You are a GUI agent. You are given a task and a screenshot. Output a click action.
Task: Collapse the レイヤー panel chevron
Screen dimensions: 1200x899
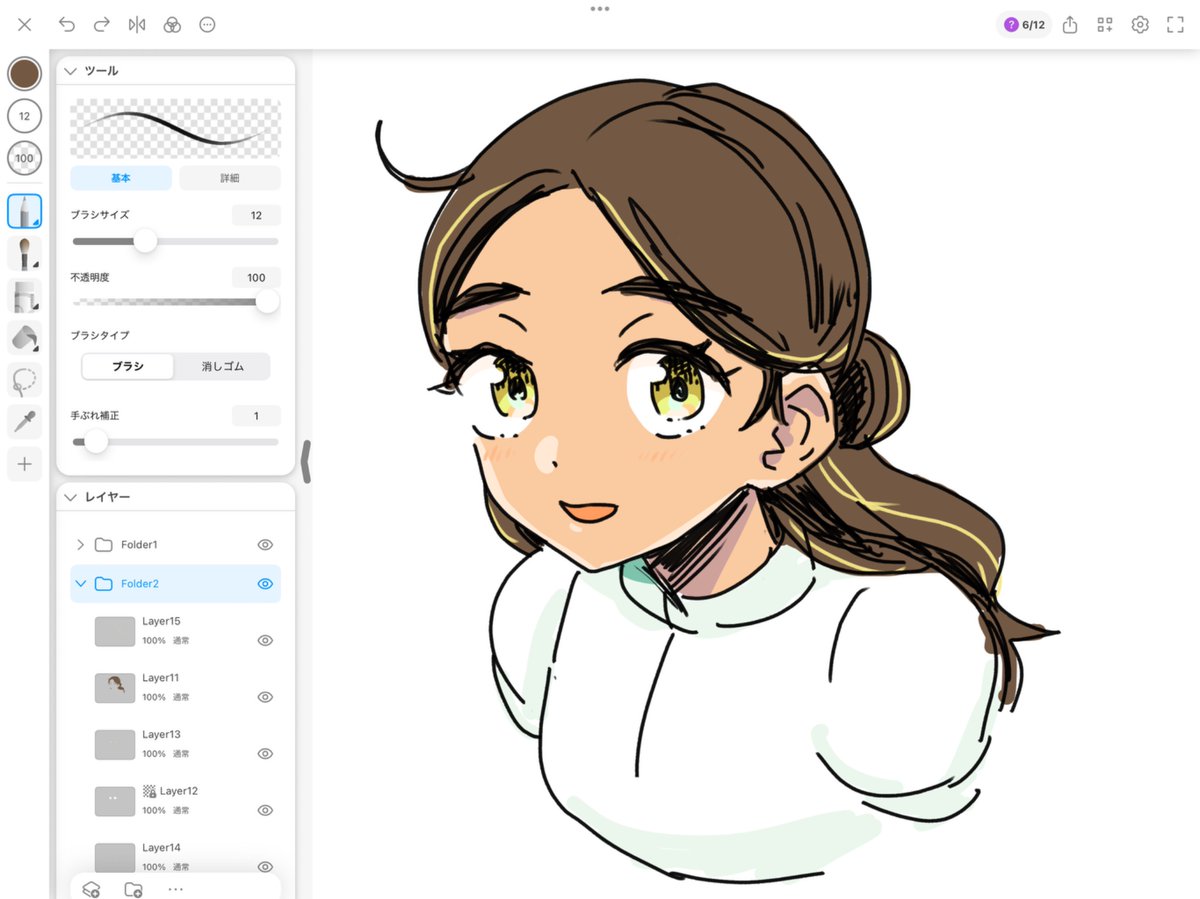click(70, 497)
